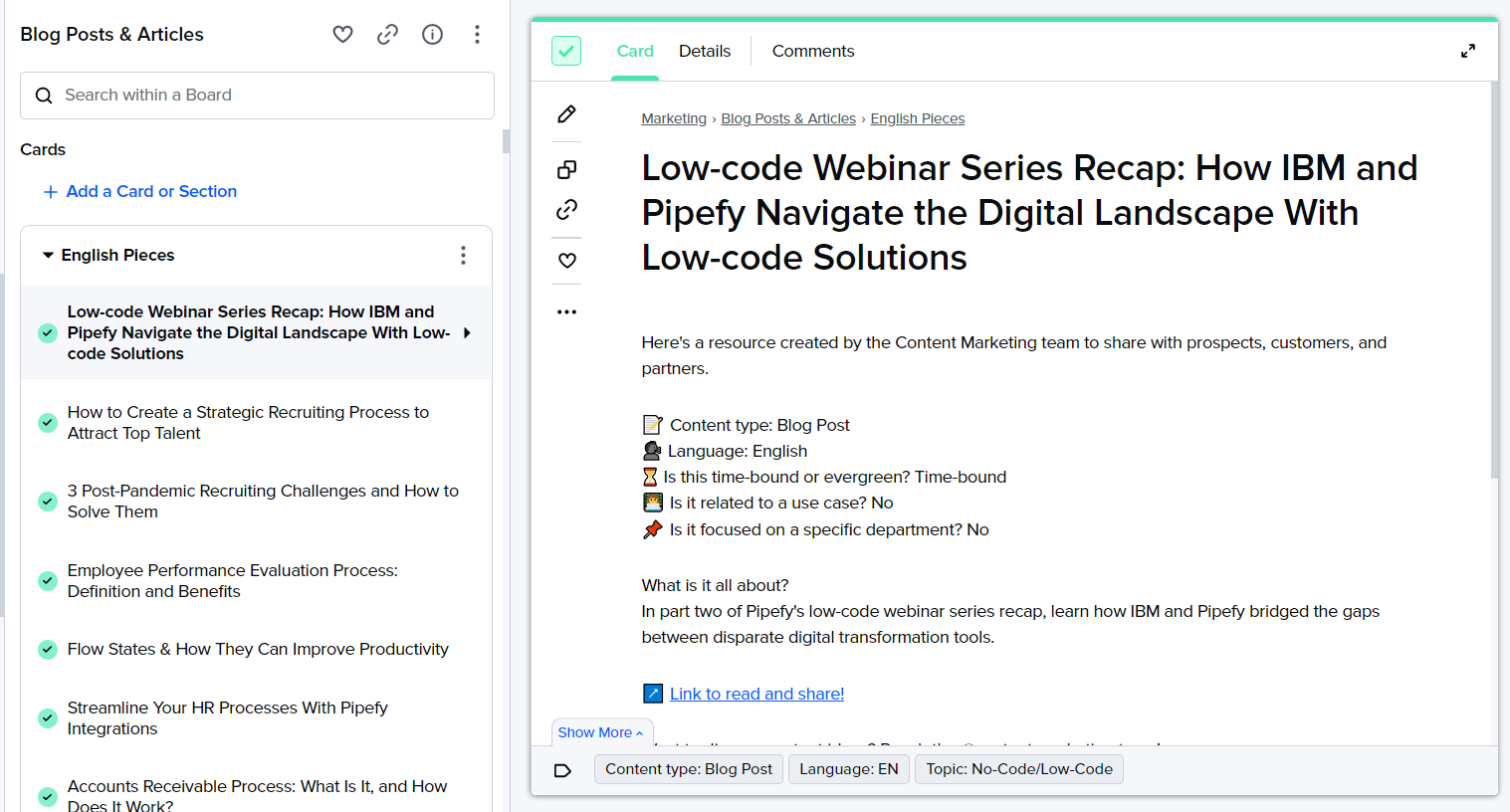Favorite the Blog Posts & Articles board
Viewport: 1510px width, 812px height.
[x=342, y=35]
